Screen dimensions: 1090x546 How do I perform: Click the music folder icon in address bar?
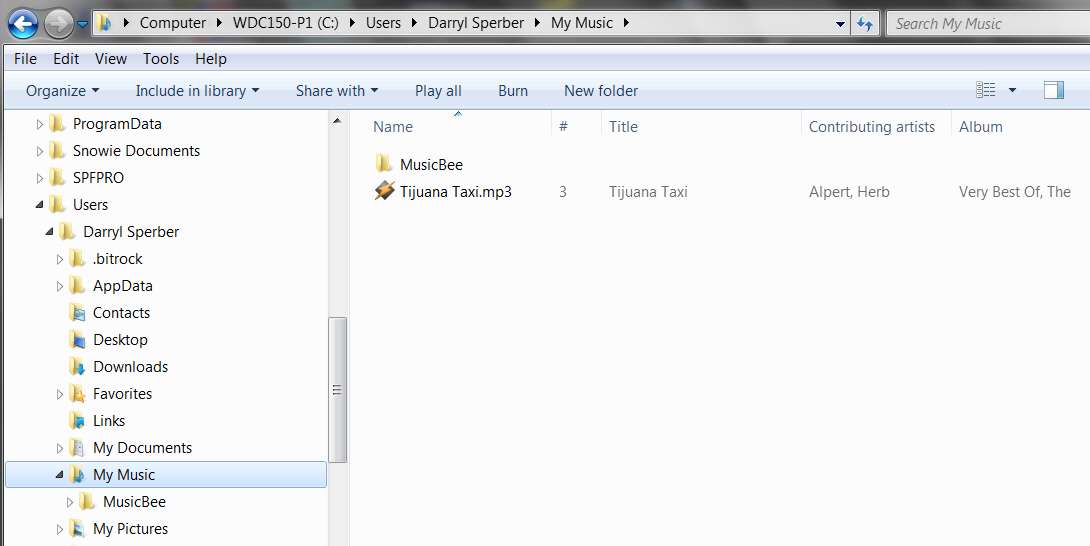[x=106, y=23]
